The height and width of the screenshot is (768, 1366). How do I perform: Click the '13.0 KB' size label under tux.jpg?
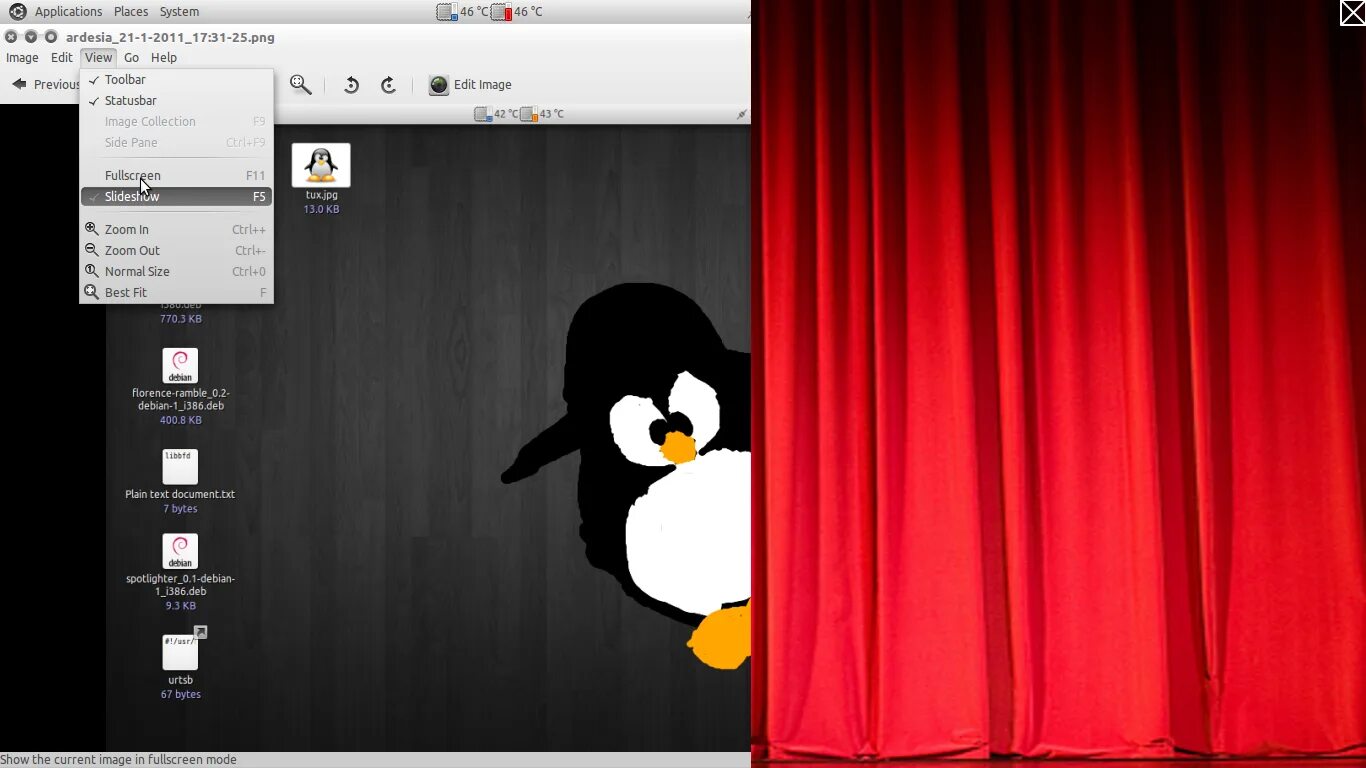point(321,210)
